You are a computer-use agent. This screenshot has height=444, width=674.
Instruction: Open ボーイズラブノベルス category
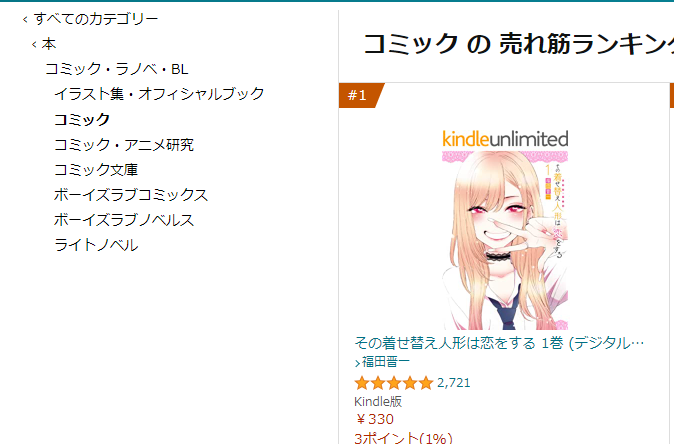(124, 220)
